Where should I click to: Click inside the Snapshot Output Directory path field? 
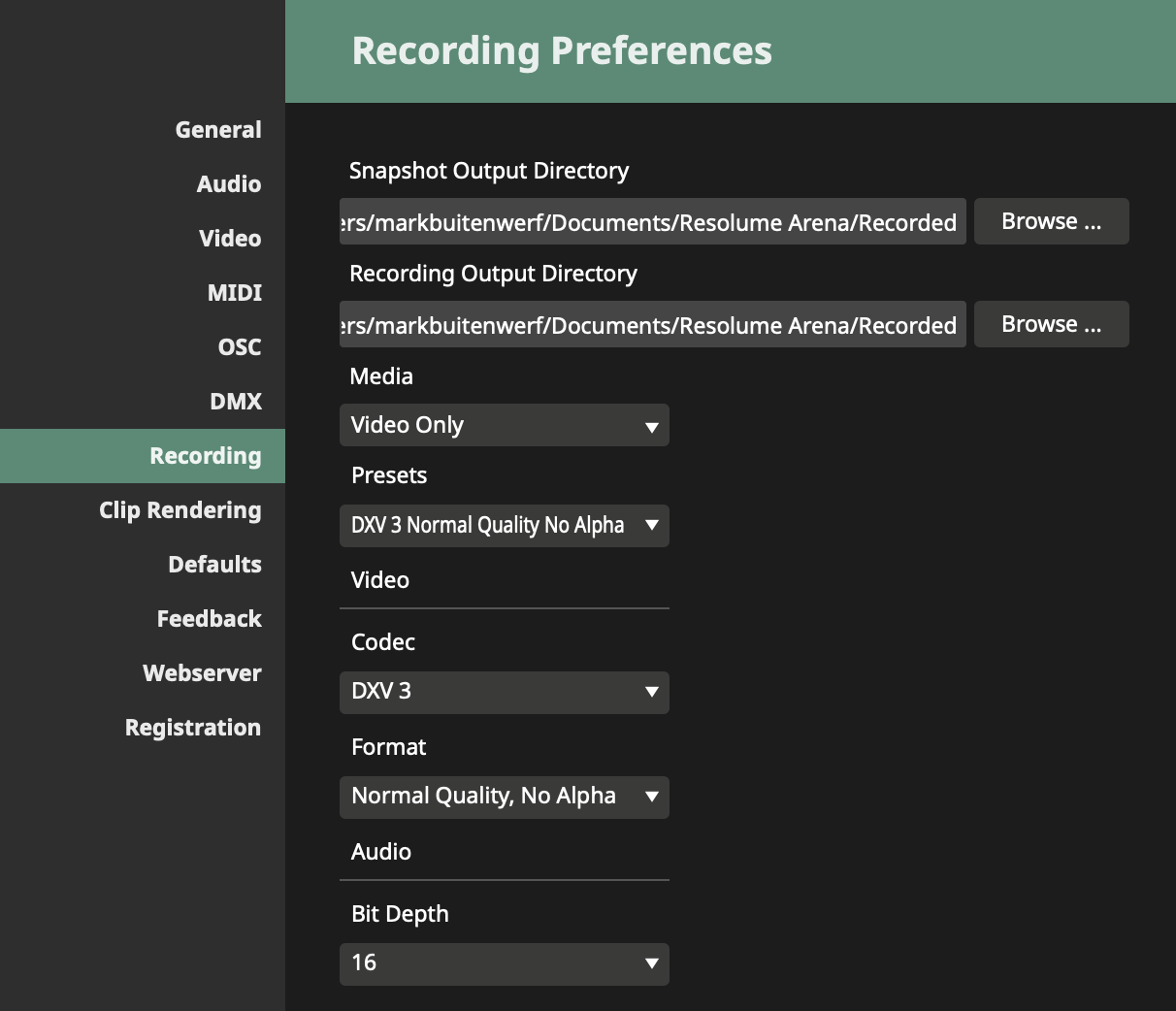[x=652, y=222]
